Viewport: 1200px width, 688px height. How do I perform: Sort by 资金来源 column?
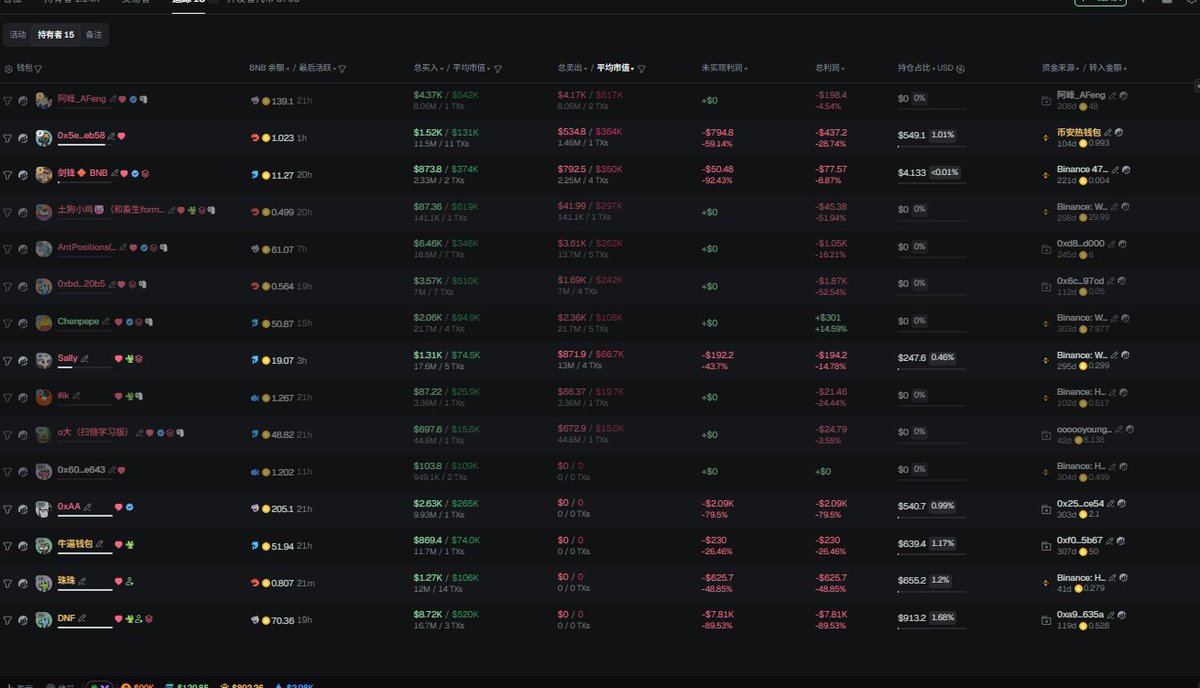pos(1060,68)
